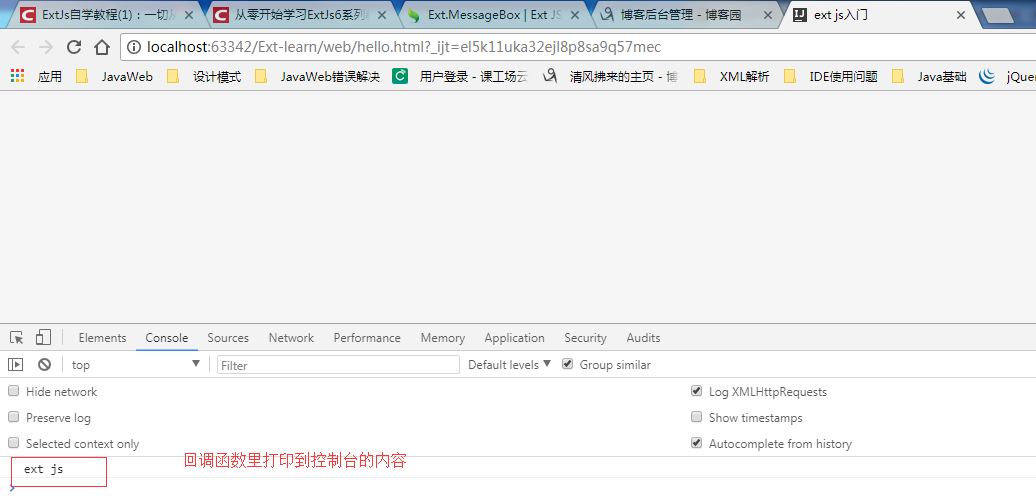Switch to the Security panel tab
The width and height of the screenshot is (1036, 504).
585,338
